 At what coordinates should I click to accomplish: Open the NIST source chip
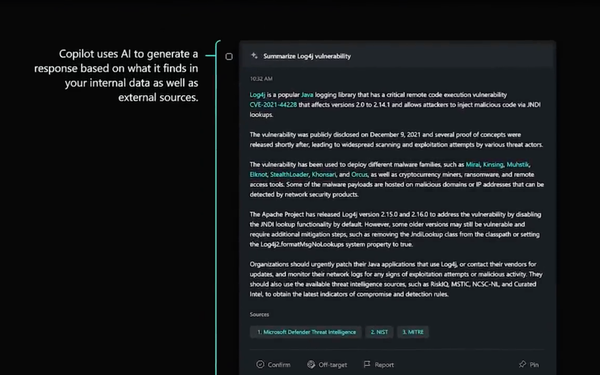[x=379, y=332]
